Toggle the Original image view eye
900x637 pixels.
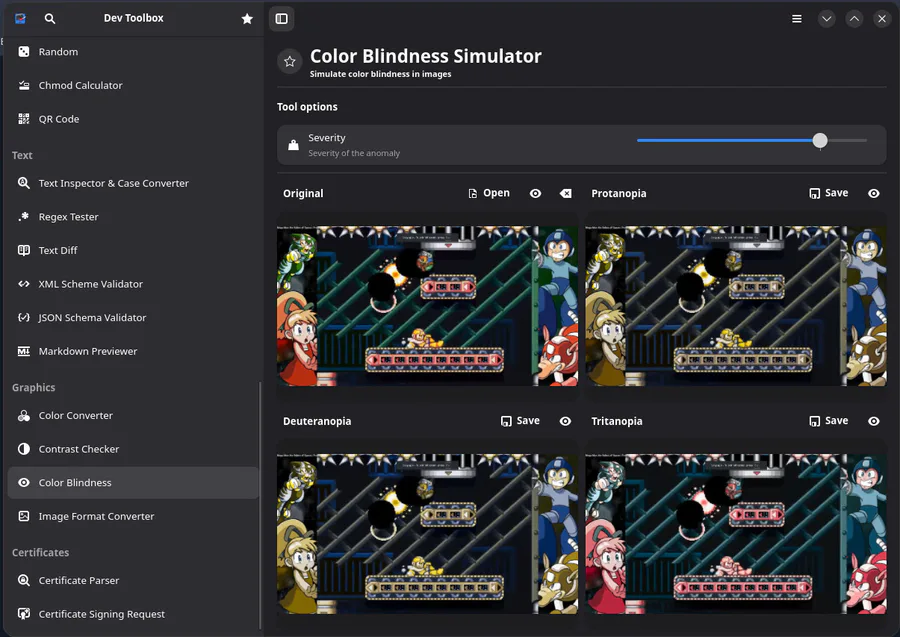[x=536, y=193]
